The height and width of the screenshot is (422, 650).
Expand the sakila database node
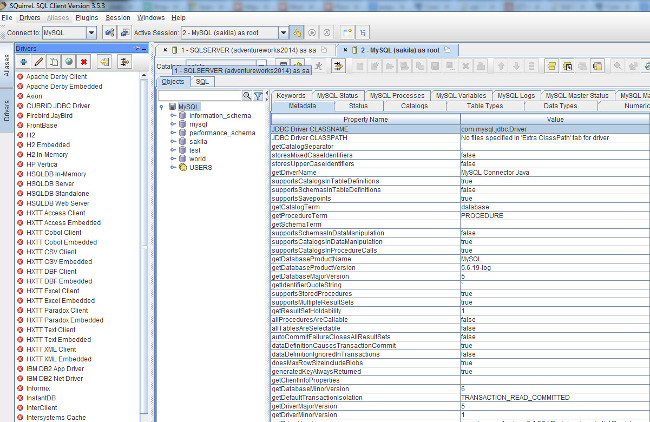point(173,141)
